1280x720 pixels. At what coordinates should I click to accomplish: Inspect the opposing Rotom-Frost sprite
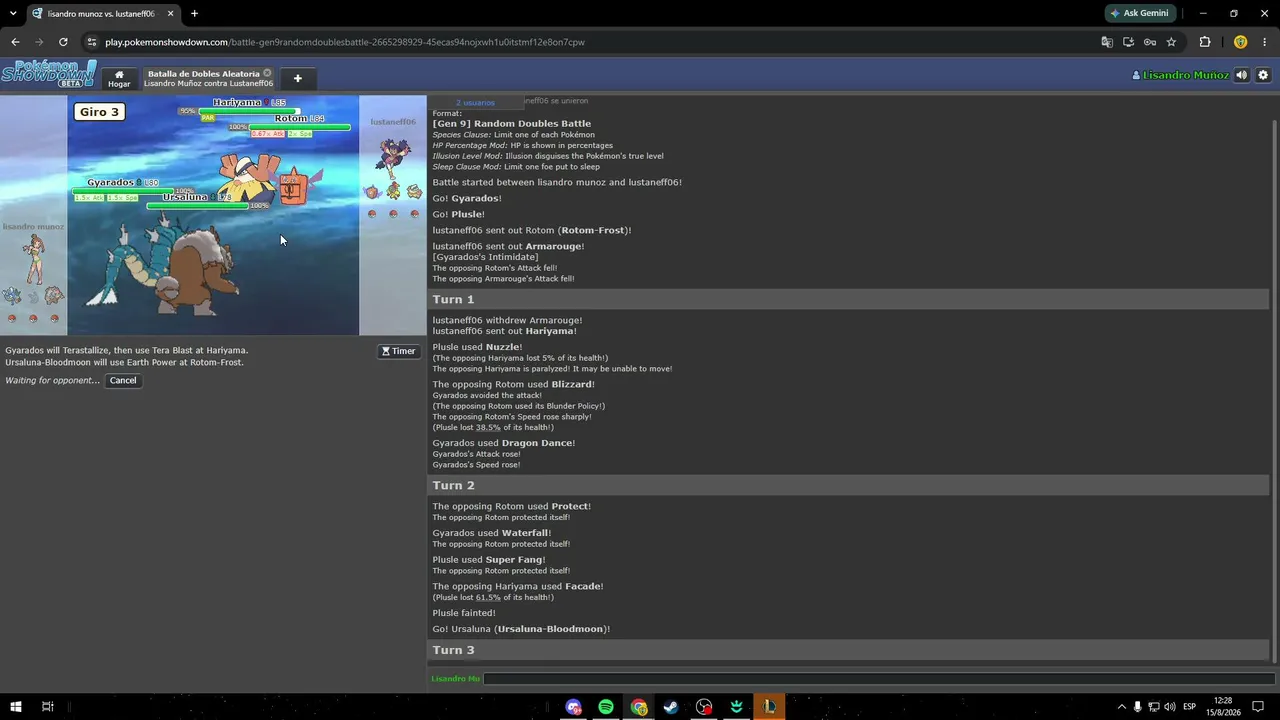coord(294,186)
